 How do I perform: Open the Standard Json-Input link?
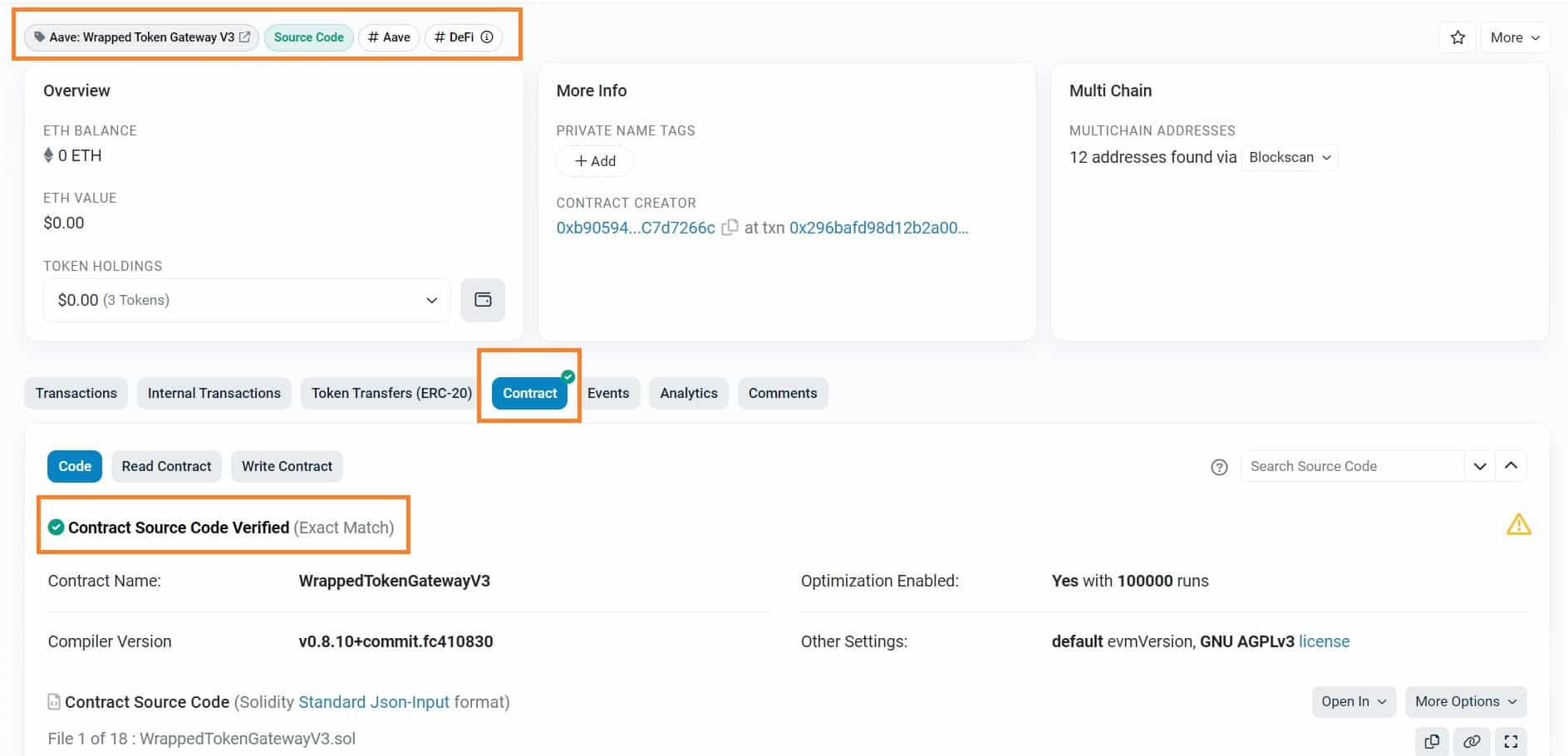tap(374, 702)
